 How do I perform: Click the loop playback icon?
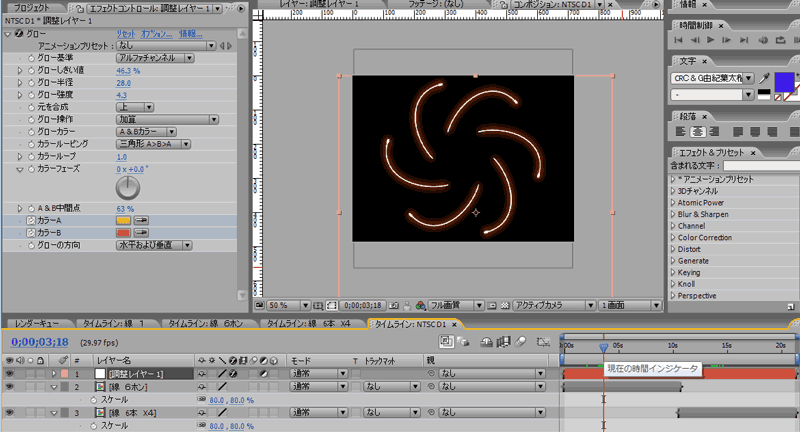pyautogui.click(x=781, y=40)
